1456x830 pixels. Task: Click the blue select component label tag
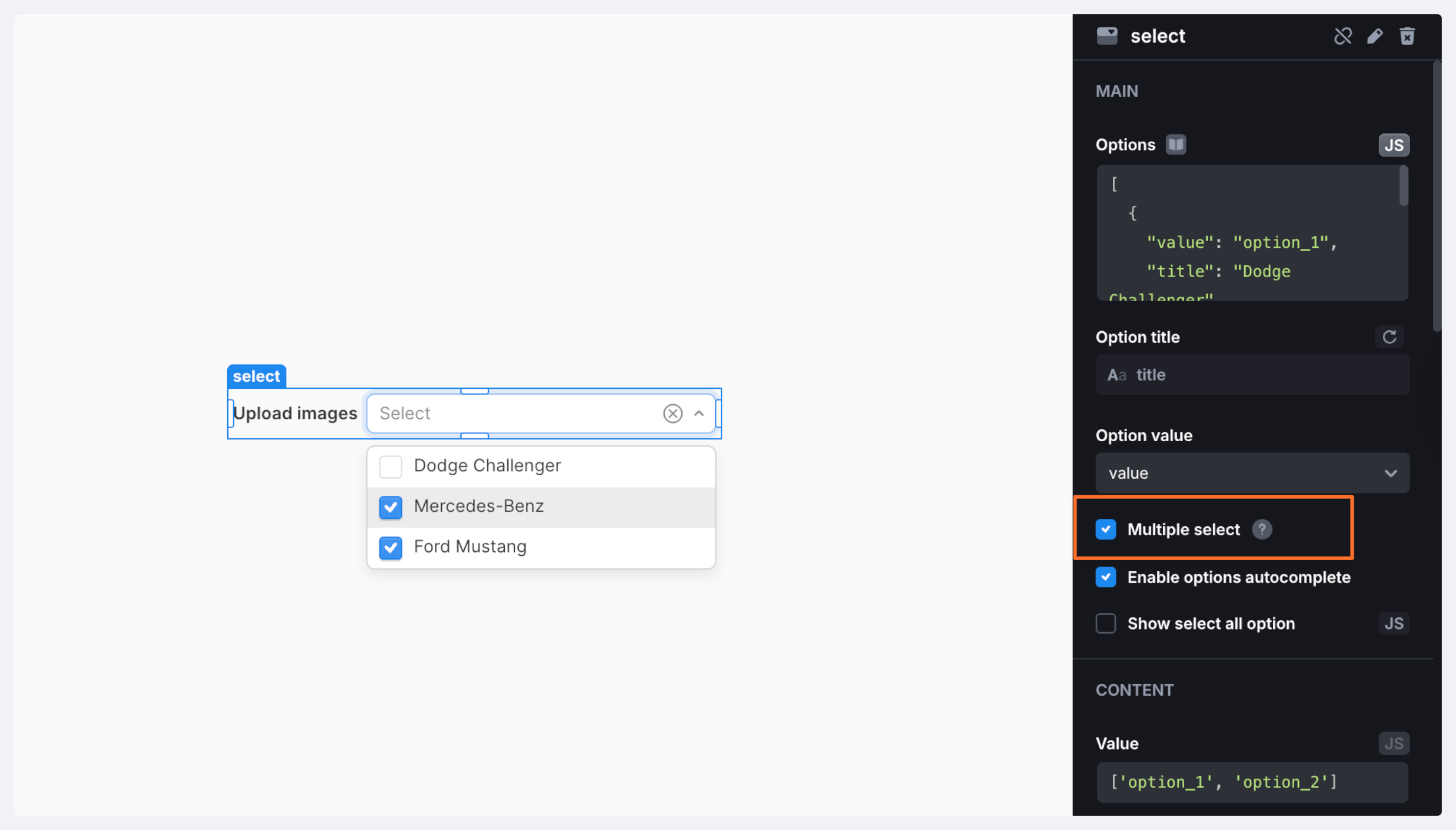tap(256, 376)
